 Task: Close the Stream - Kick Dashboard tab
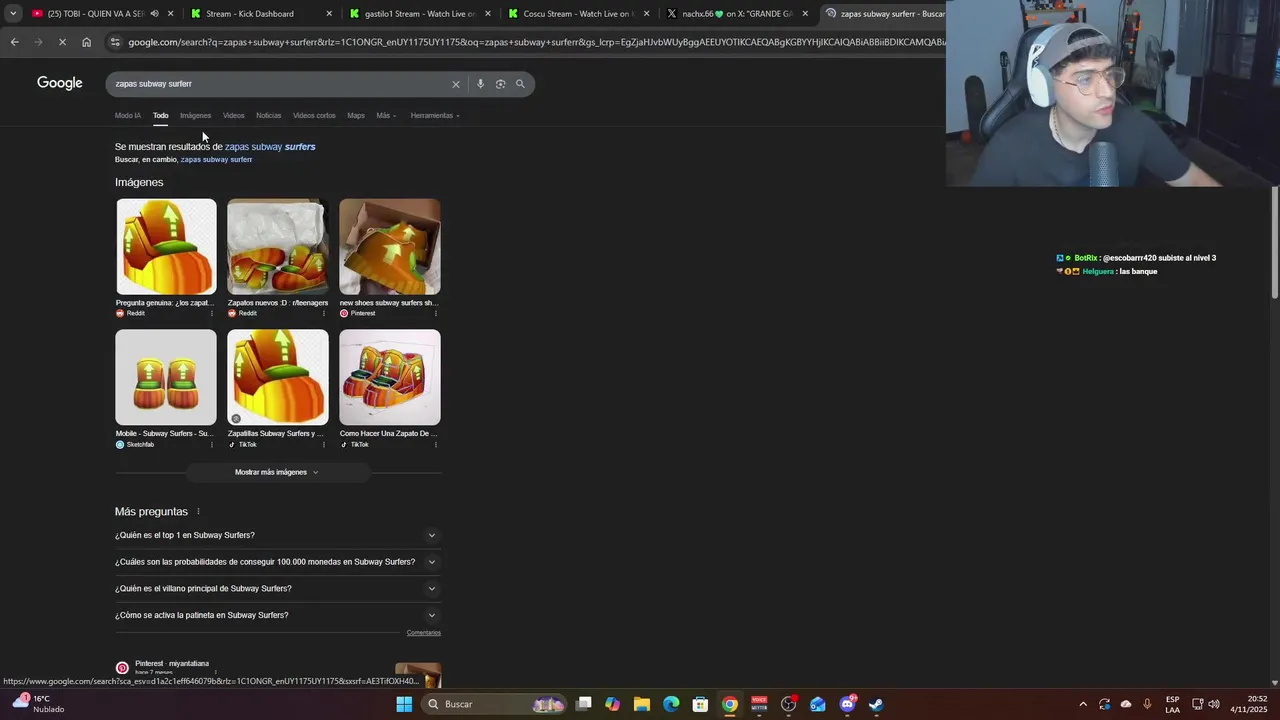pyautogui.click(x=329, y=14)
